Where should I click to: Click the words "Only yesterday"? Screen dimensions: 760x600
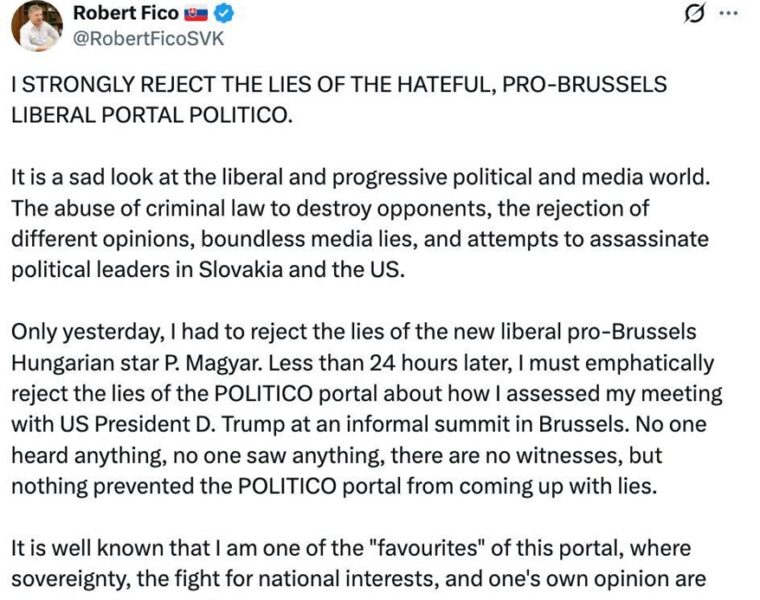67,331
